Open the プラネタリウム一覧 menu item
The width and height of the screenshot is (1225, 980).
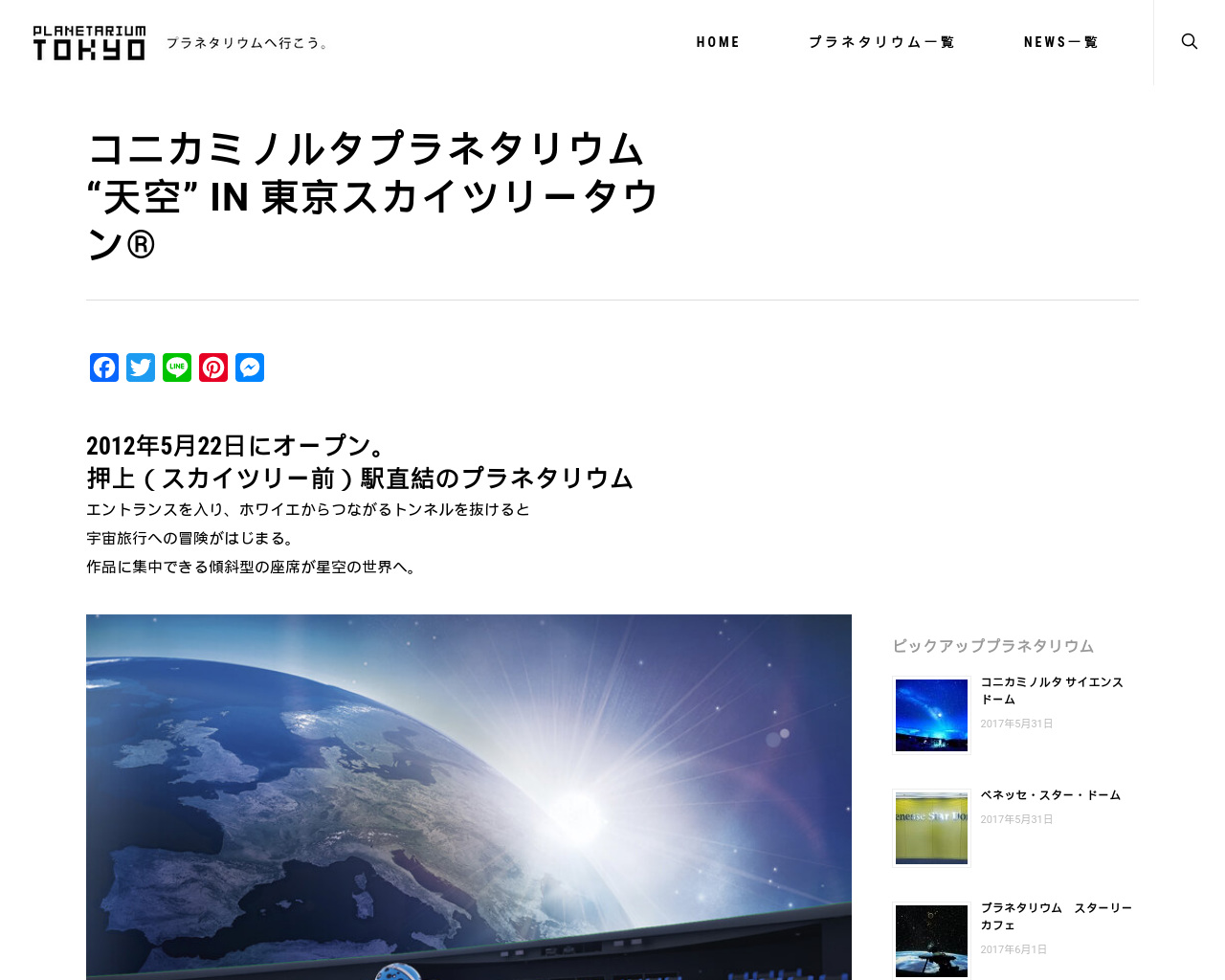881,42
